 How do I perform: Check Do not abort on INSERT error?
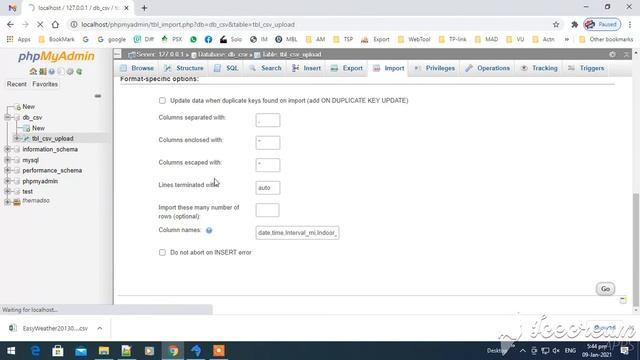(162, 253)
